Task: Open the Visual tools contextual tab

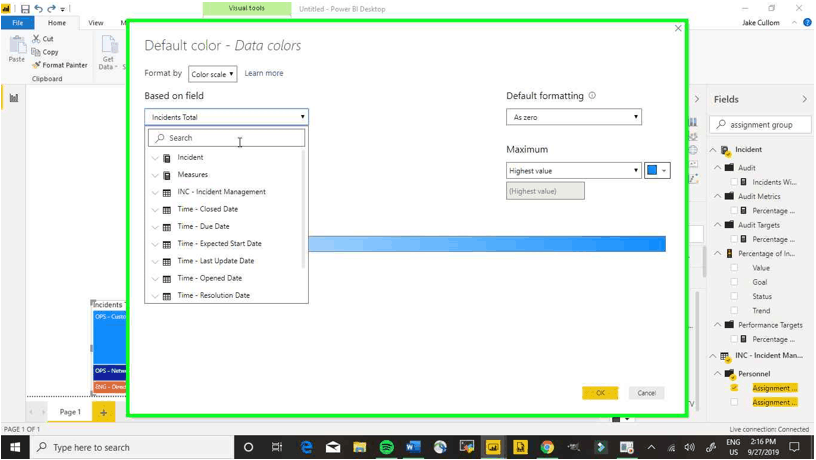Action: [247, 8]
